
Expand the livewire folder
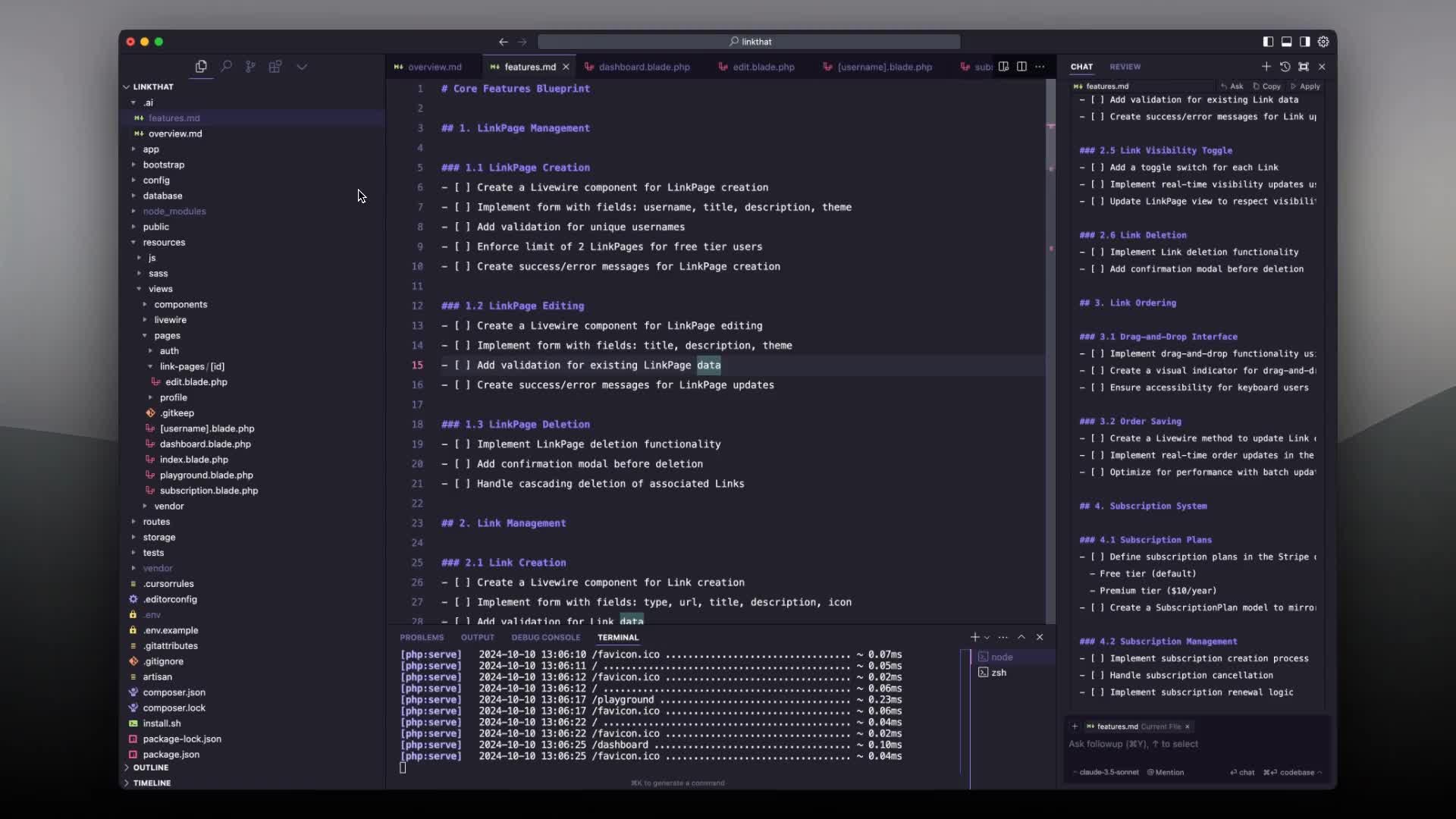tap(252, 320)
